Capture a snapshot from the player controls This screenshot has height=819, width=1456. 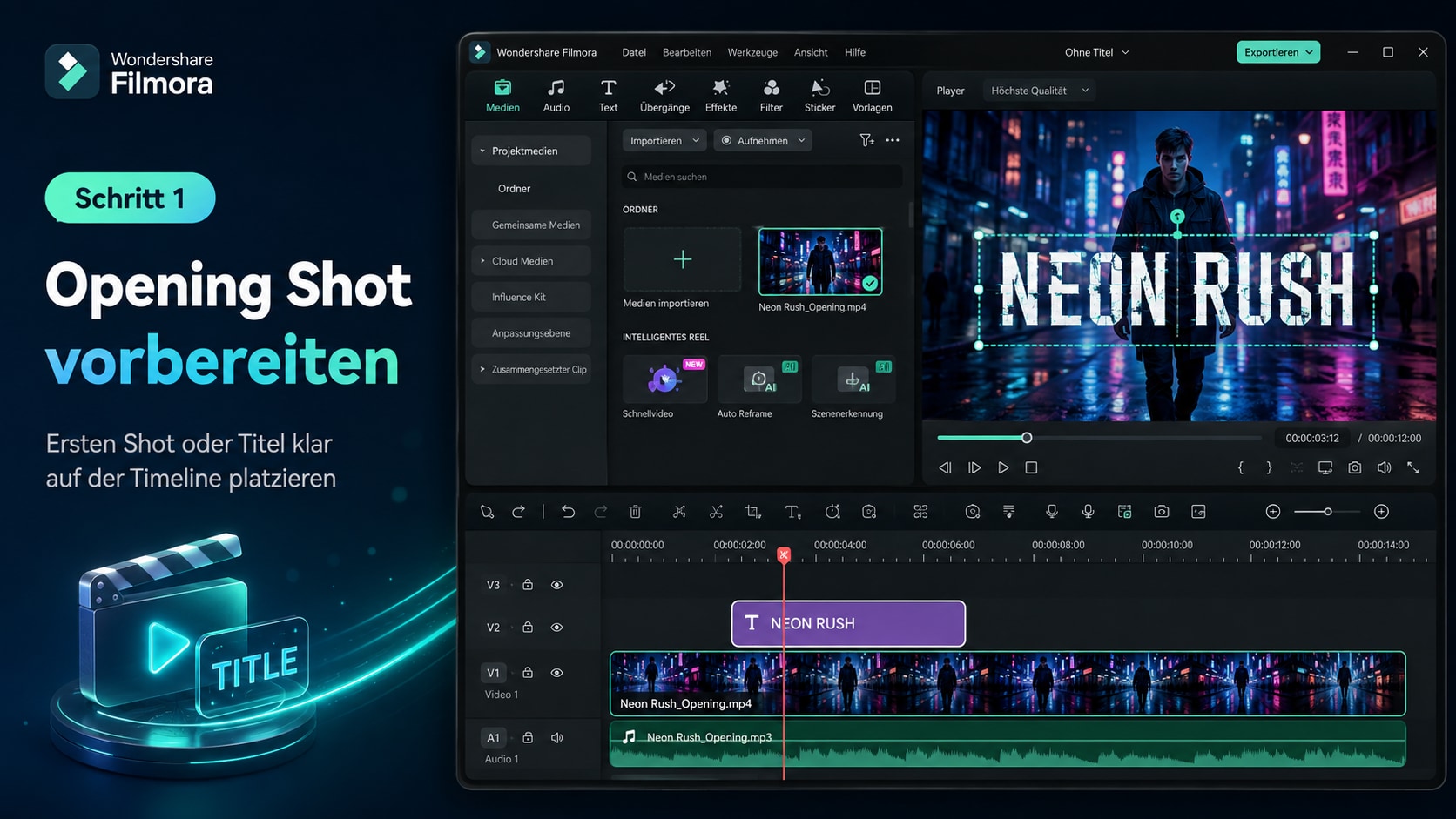click(1355, 467)
